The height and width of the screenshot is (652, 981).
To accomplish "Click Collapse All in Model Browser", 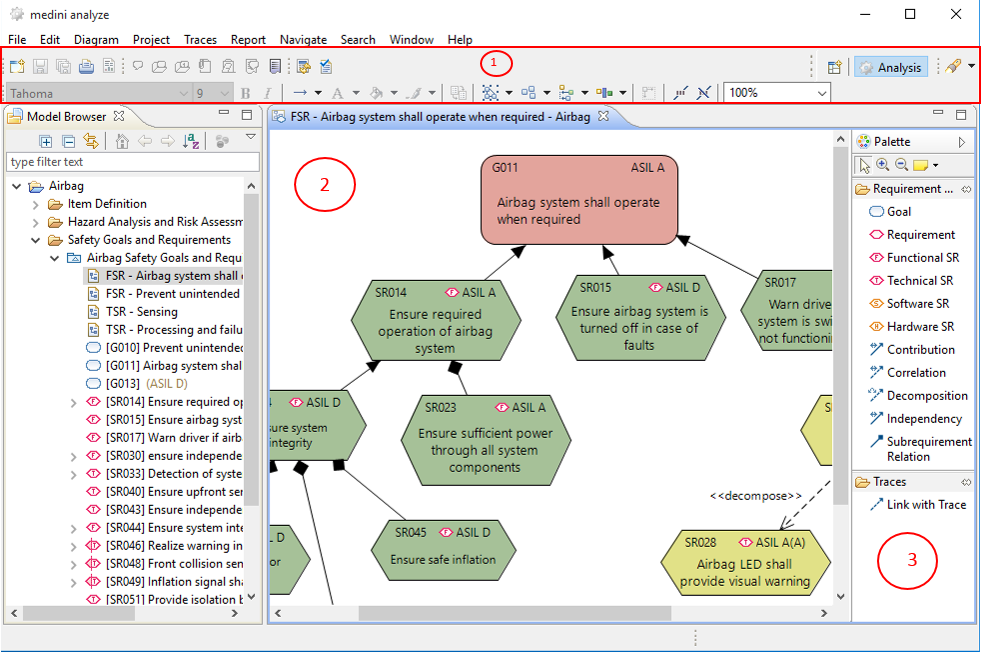I will pyautogui.click(x=68, y=141).
